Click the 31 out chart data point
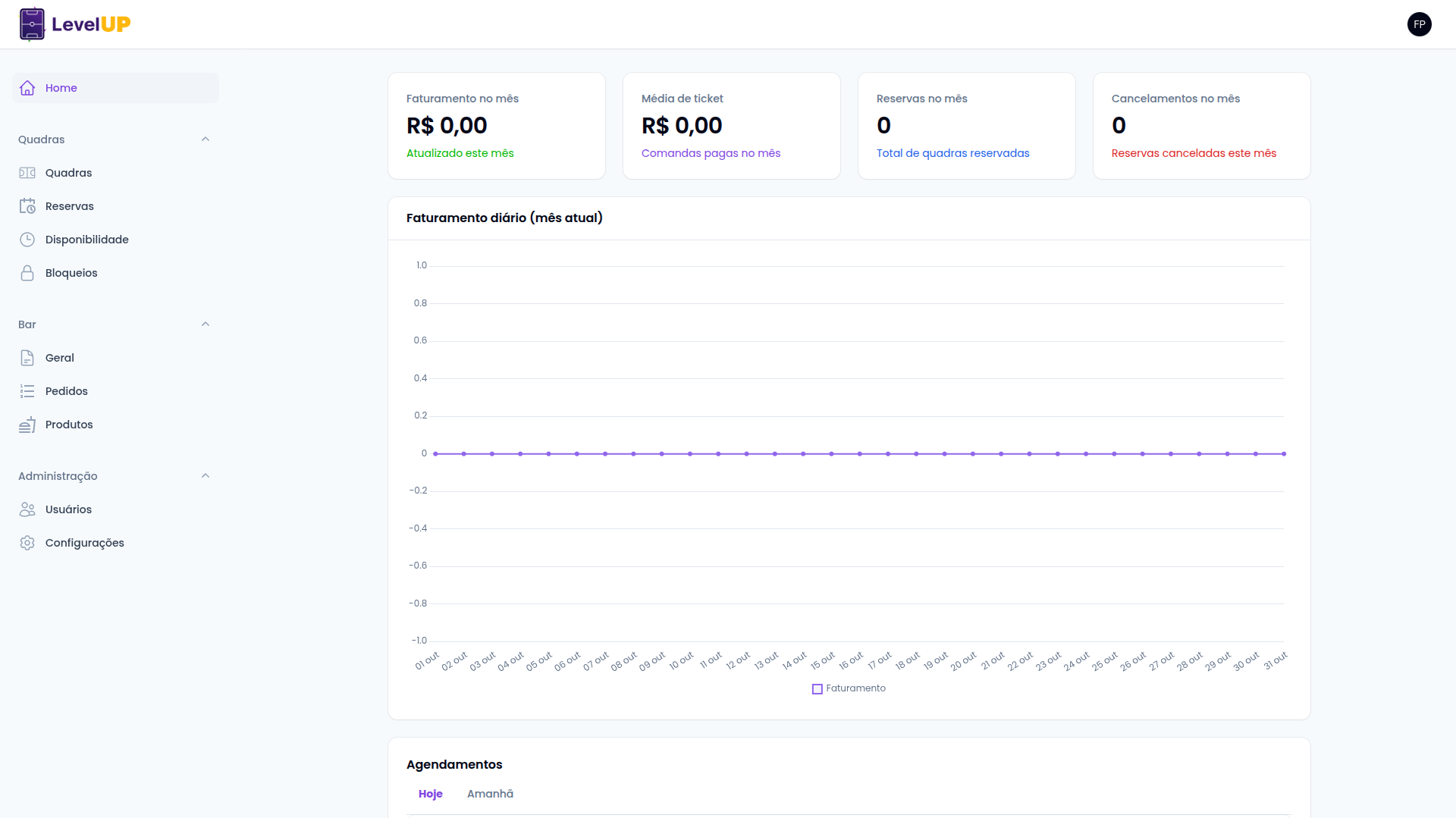 tap(1283, 454)
